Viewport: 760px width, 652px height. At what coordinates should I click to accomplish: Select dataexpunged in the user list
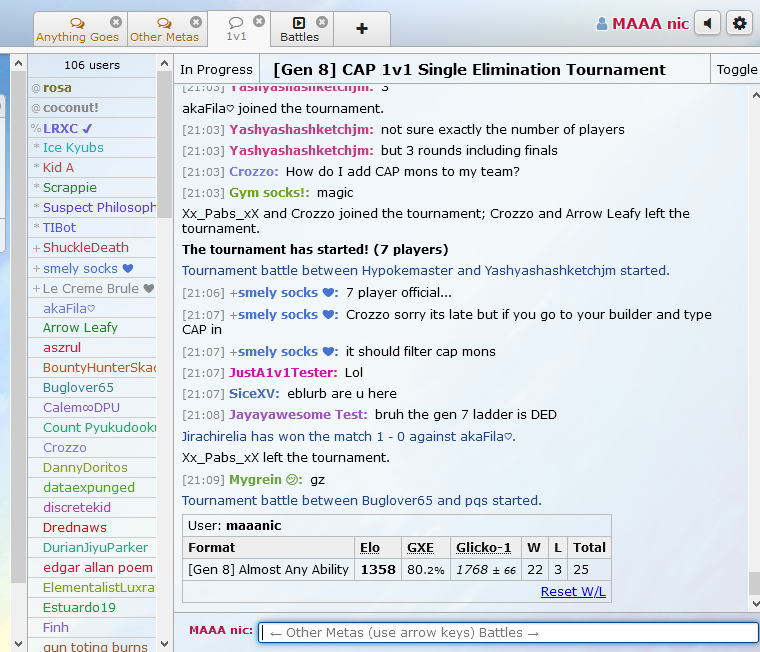pos(92,487)
